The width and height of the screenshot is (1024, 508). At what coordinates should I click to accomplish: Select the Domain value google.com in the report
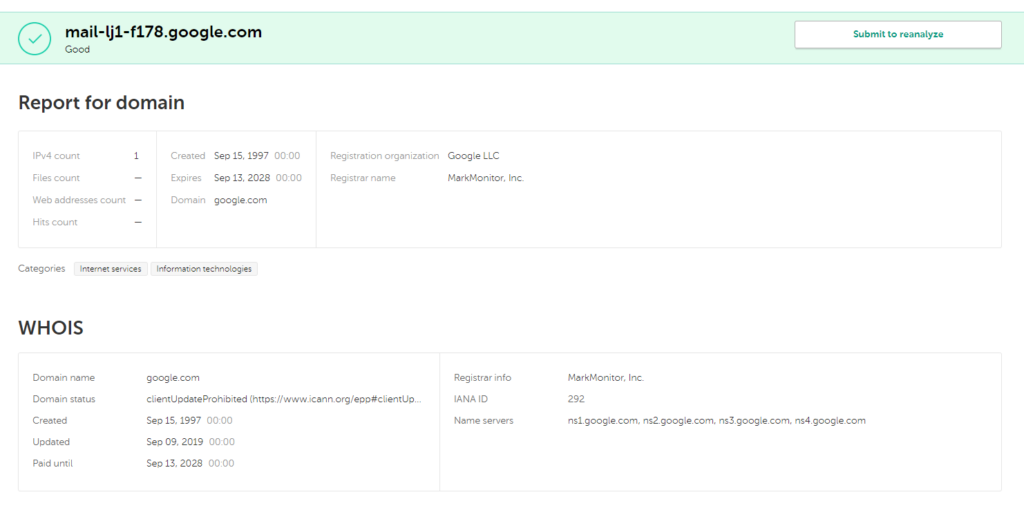point(240,200)
